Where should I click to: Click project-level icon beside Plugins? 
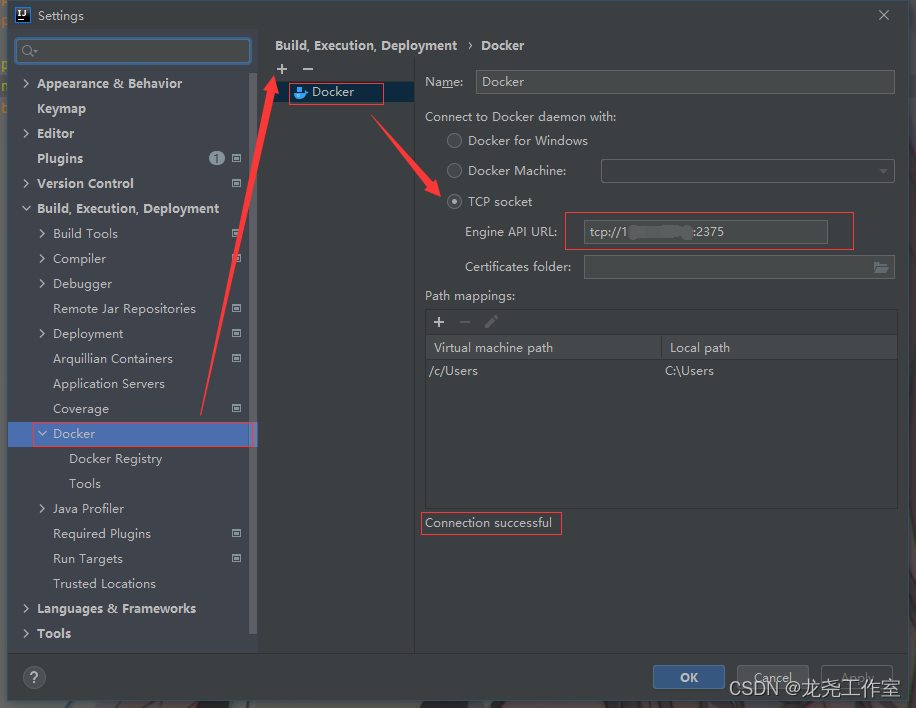point(237,158)
